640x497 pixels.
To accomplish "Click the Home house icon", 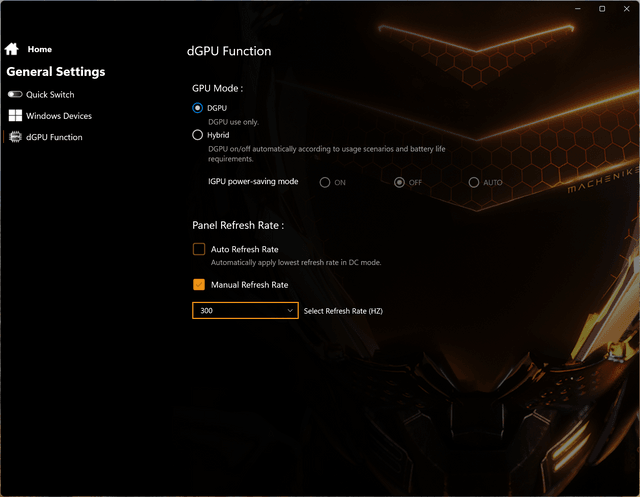I will [12, 49].
